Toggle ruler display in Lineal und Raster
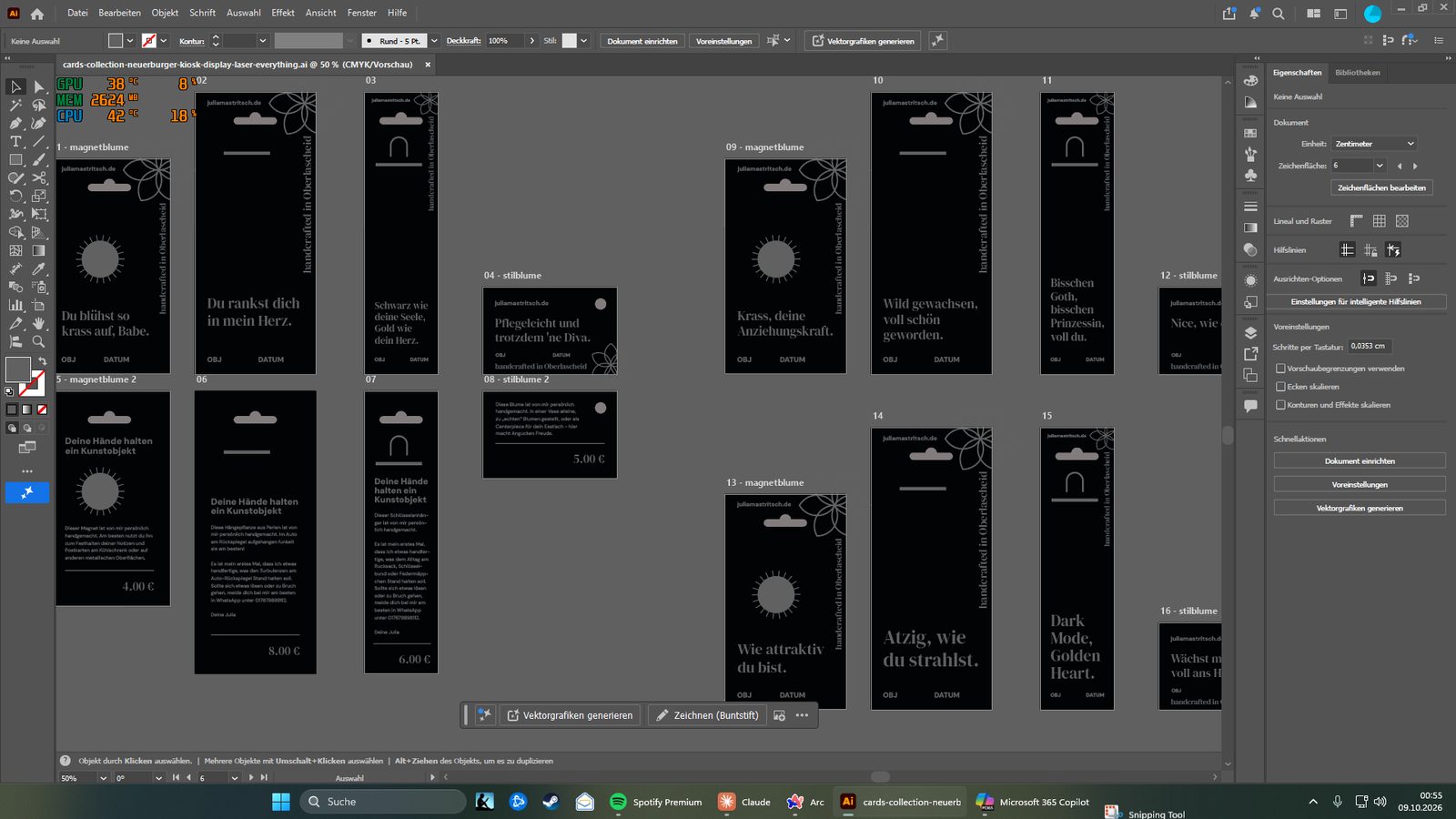 point(1356,221)
